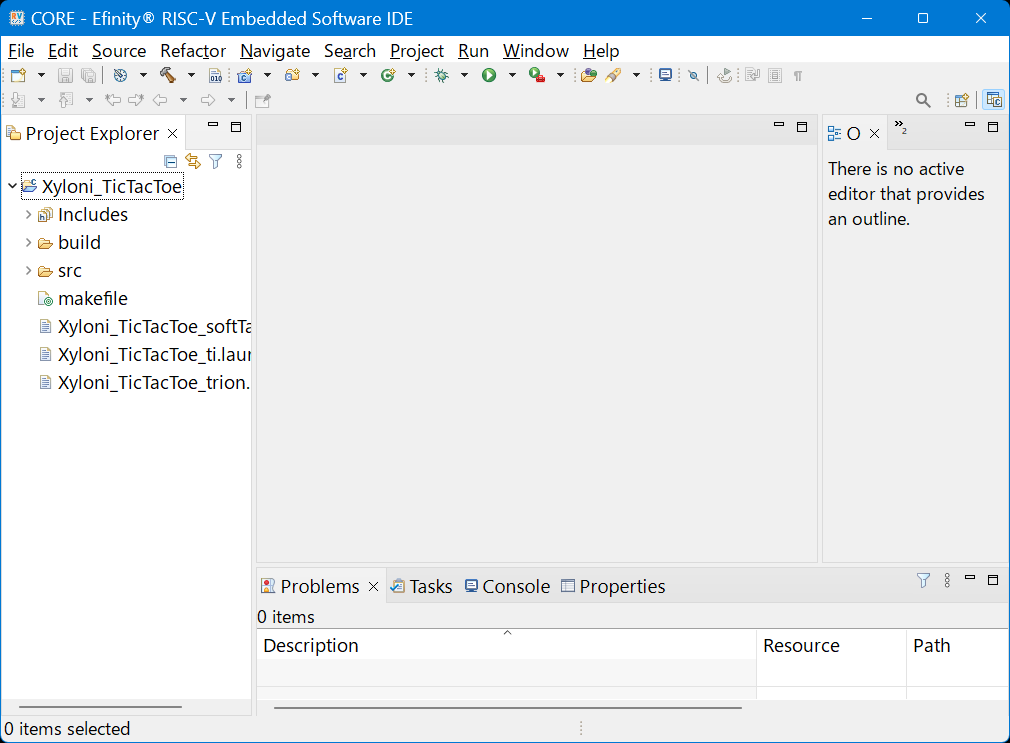Toggle the C/C++ perspective button
Viewport: 1010px width, 743px height.
tap(993, 100)
